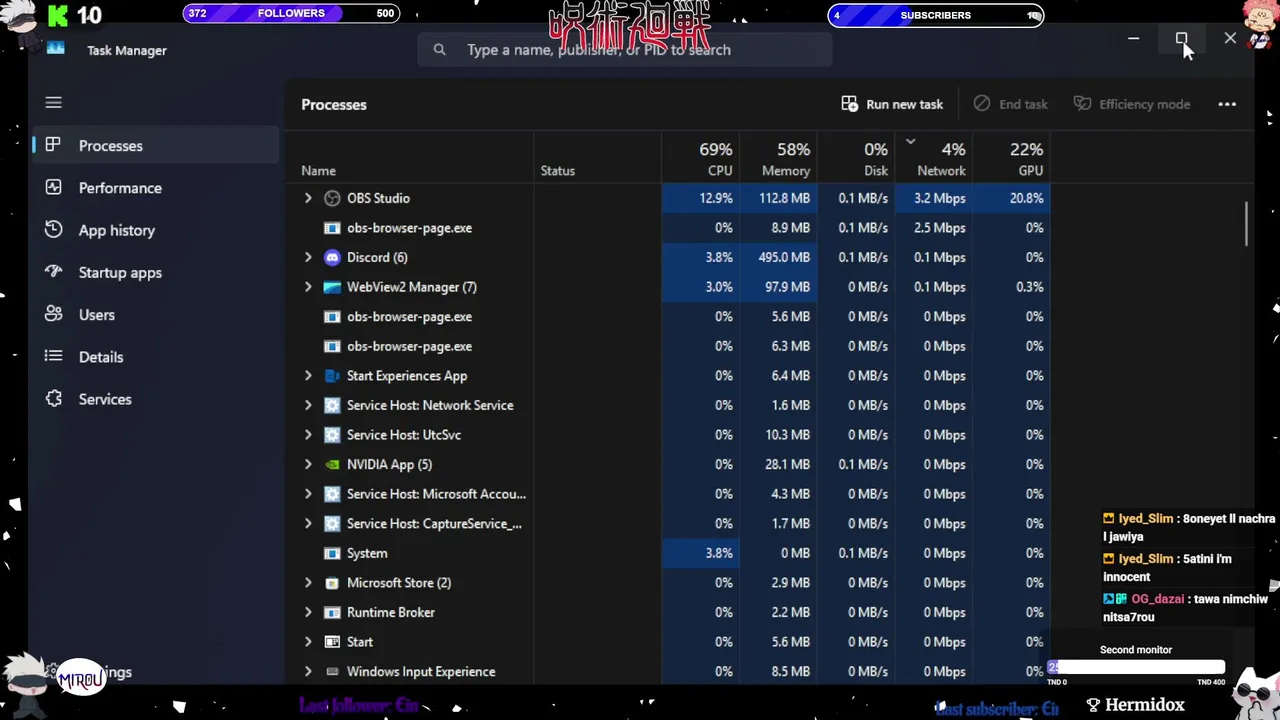
Task: Click the Start Experiences App icon
Action: (332, 376)
